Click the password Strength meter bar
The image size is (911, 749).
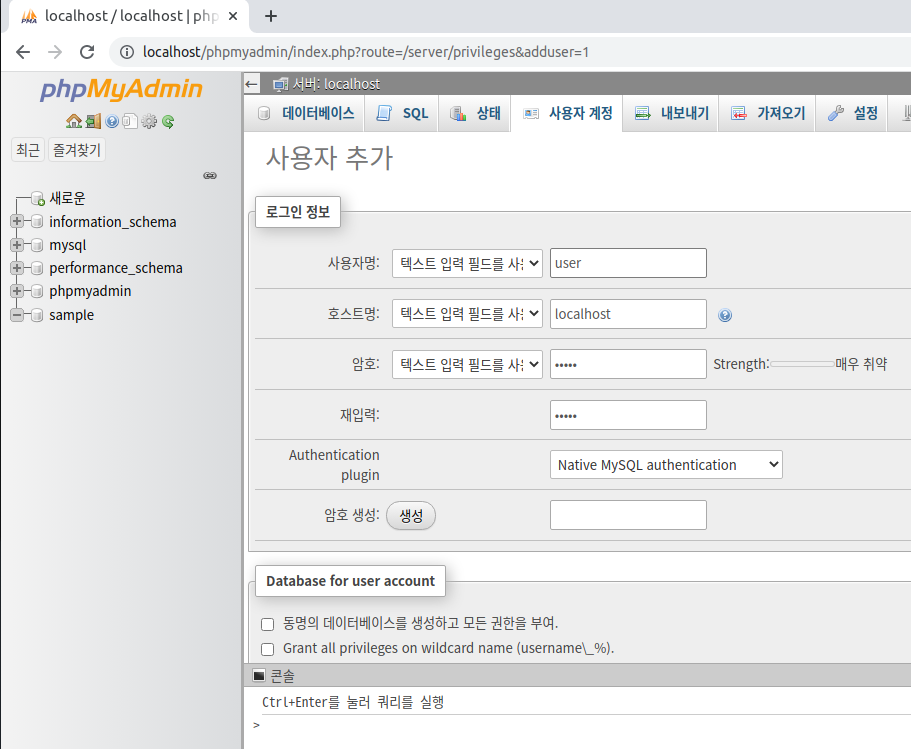pyautogui.click(x=802, y=364)
